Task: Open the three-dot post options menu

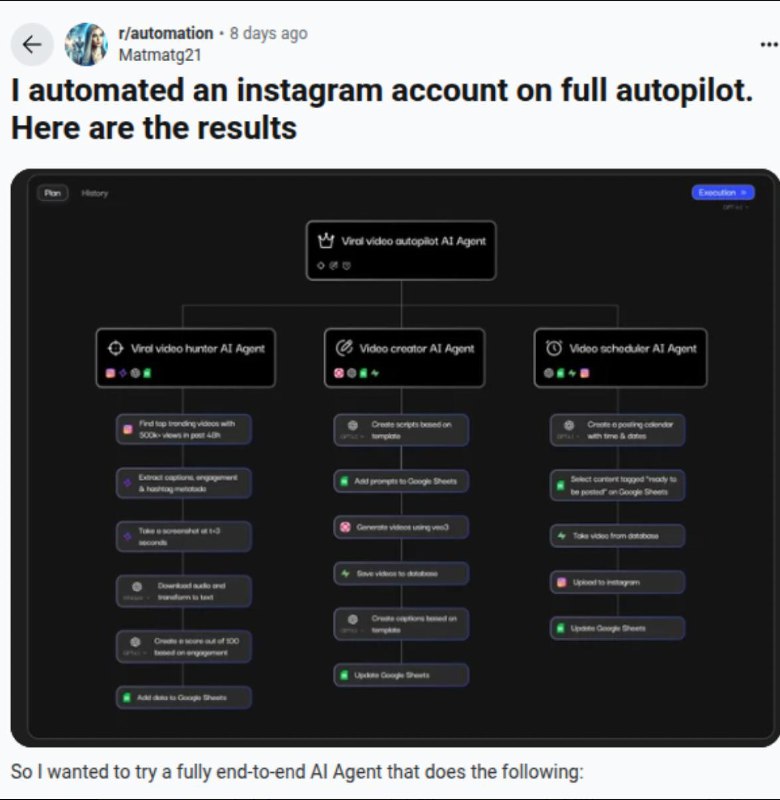Action: point(769,45)
